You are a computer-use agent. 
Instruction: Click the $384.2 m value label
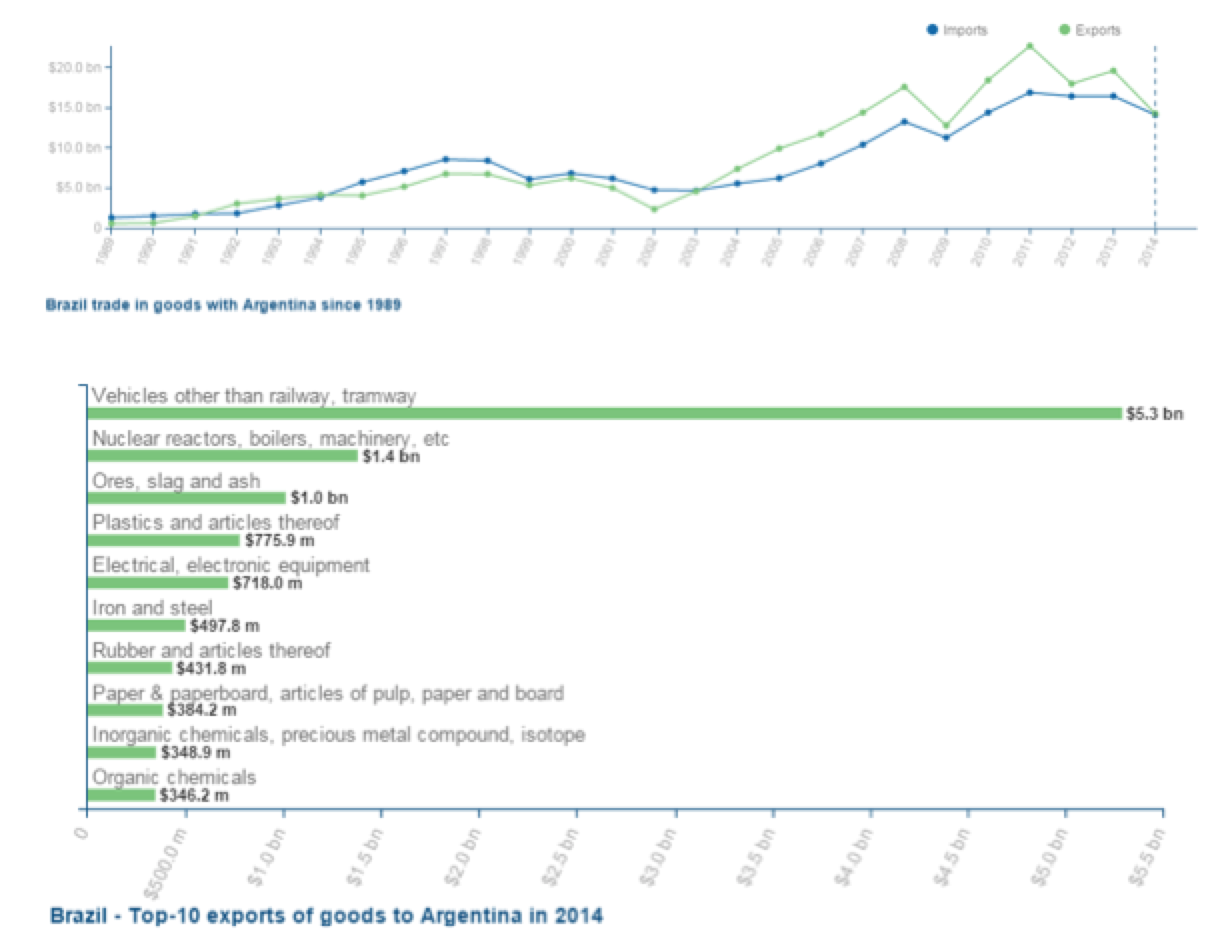click(x=201, y=710)
